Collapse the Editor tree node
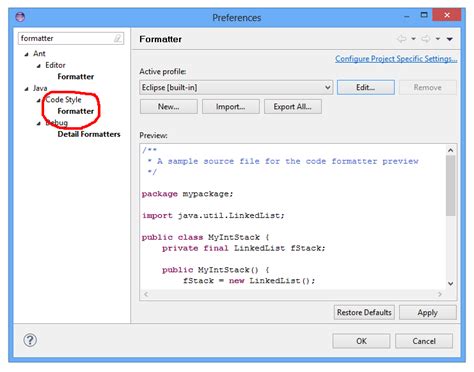The image size is (474, 372). [x=39, y=66]
